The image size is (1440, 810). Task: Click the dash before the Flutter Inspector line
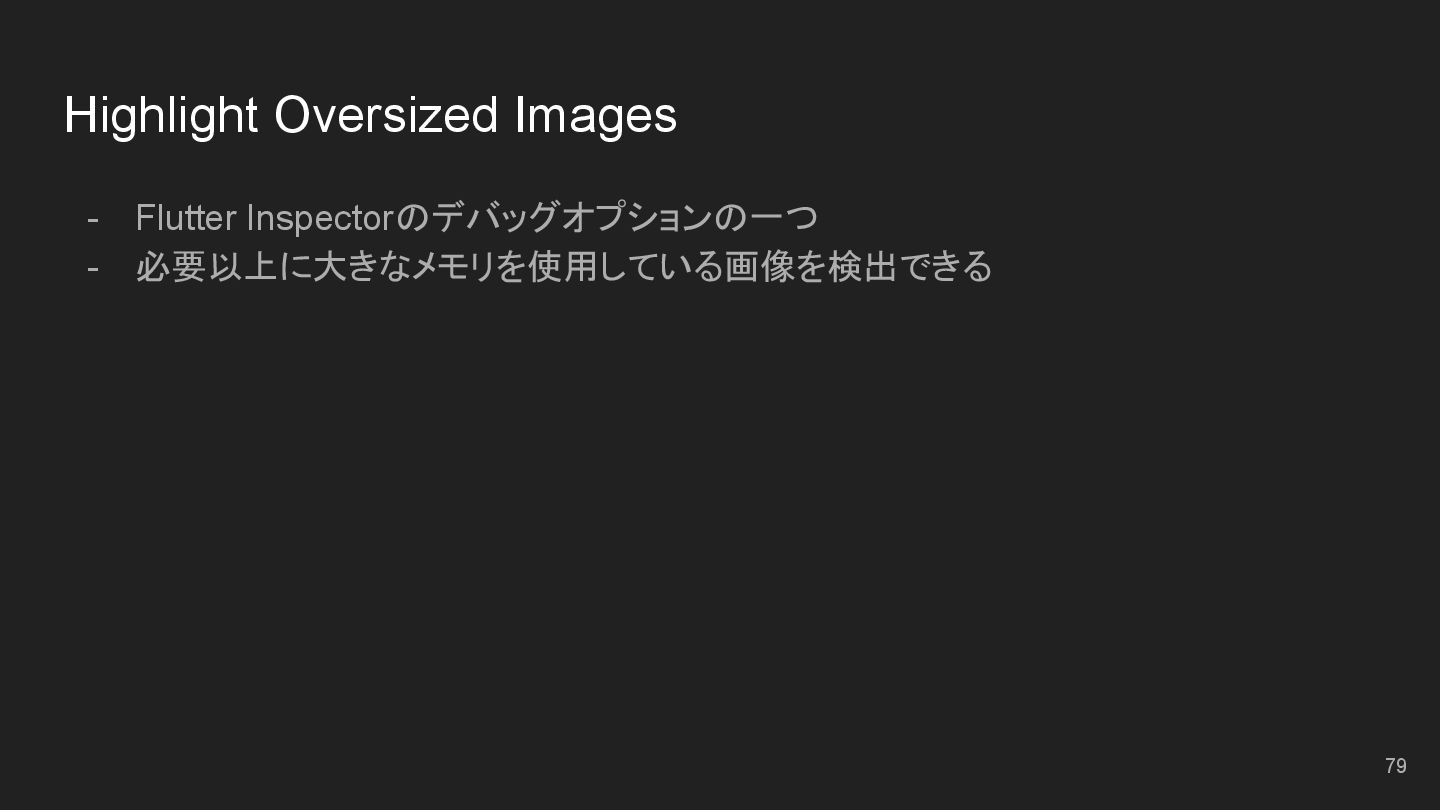pos(93,218)
